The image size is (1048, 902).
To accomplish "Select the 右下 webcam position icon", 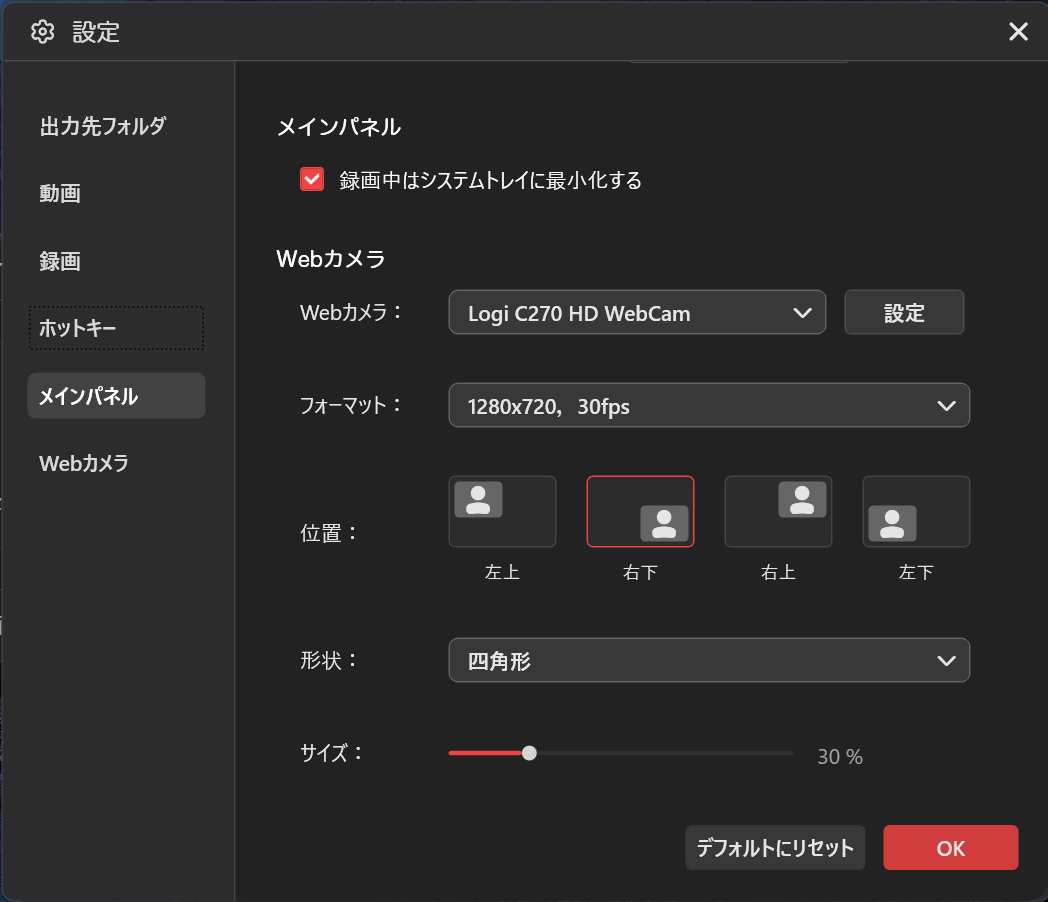I will [x=640, y=511].
